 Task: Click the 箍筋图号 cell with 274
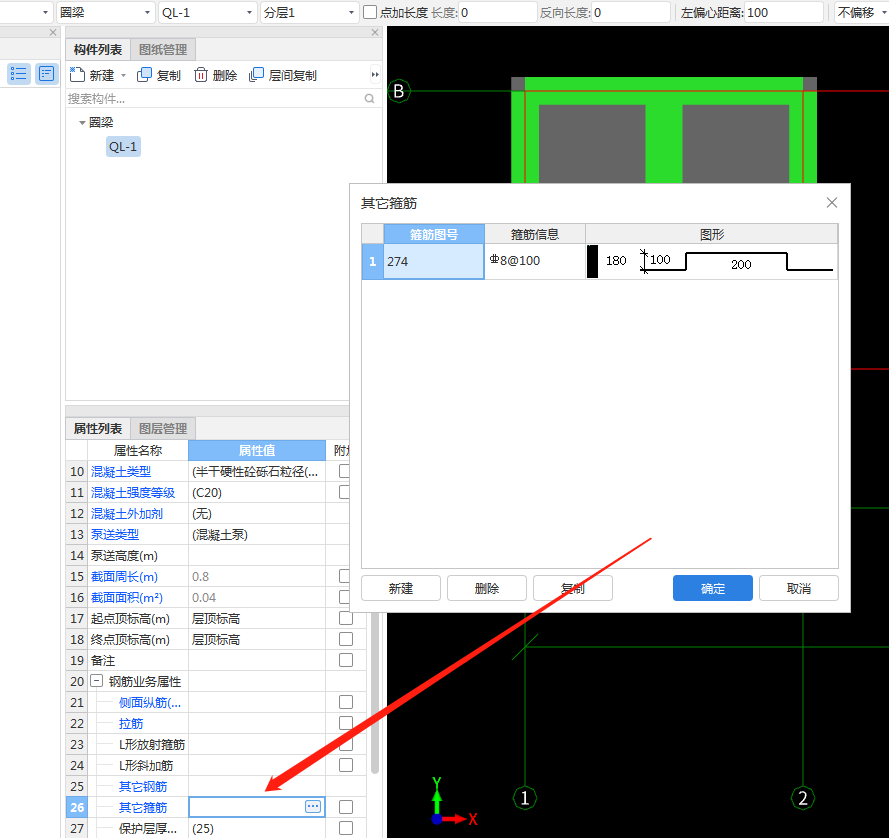point(434,261)
